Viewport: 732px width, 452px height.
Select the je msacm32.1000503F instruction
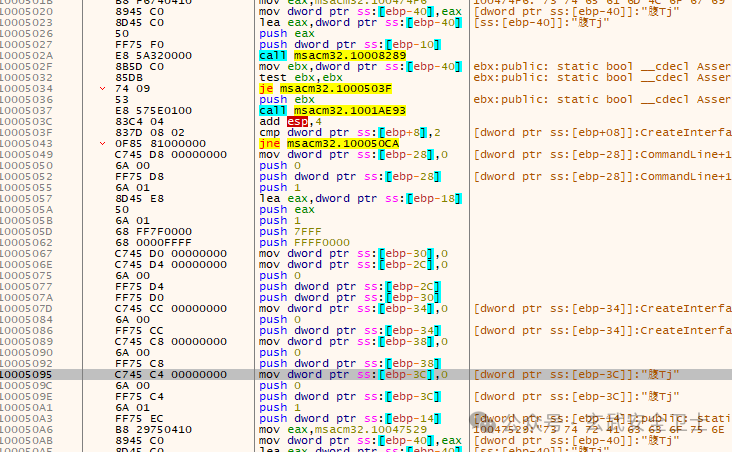(325, 89)
